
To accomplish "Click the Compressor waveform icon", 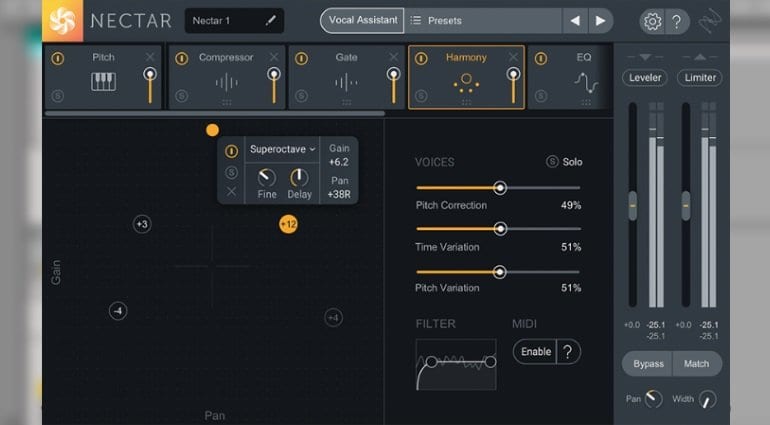I will pyautogui.click(x=226, y=83).
